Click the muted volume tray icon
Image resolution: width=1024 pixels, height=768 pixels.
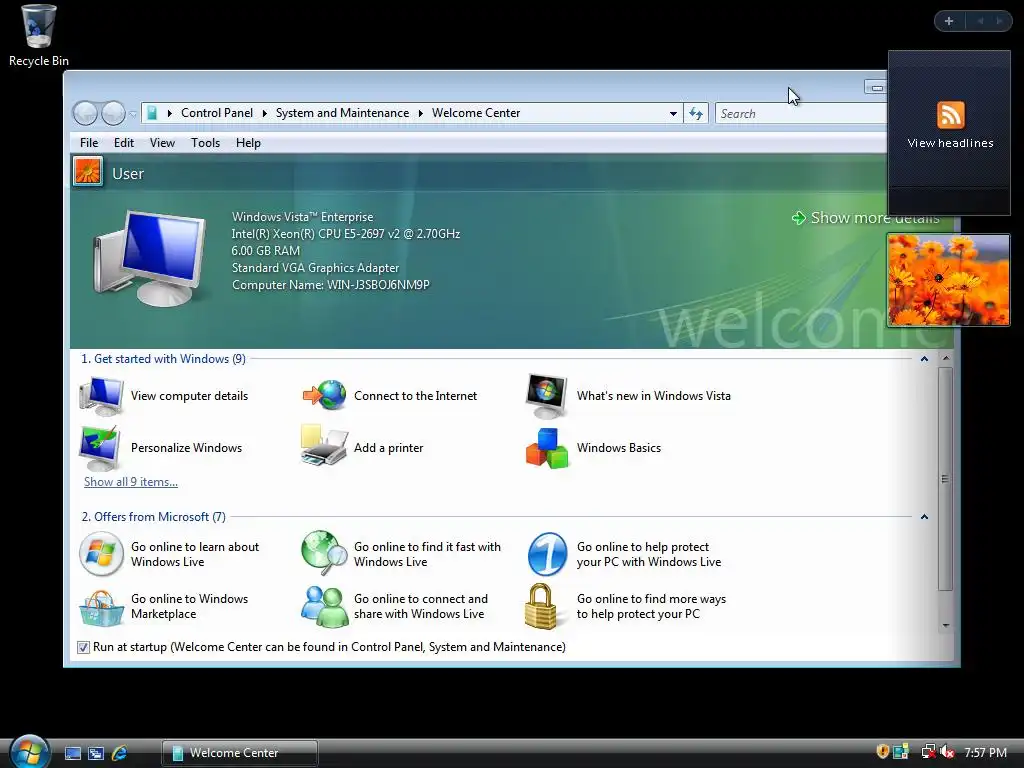coord(947,752)
